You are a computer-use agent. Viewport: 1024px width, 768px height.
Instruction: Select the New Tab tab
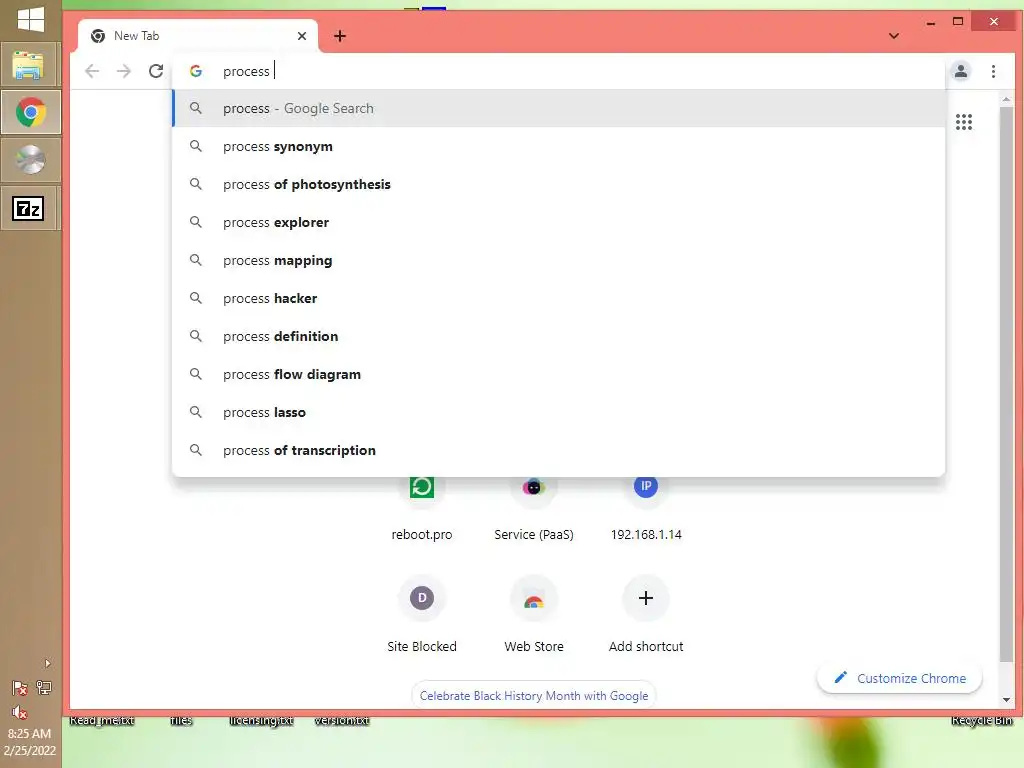(198, 36)
